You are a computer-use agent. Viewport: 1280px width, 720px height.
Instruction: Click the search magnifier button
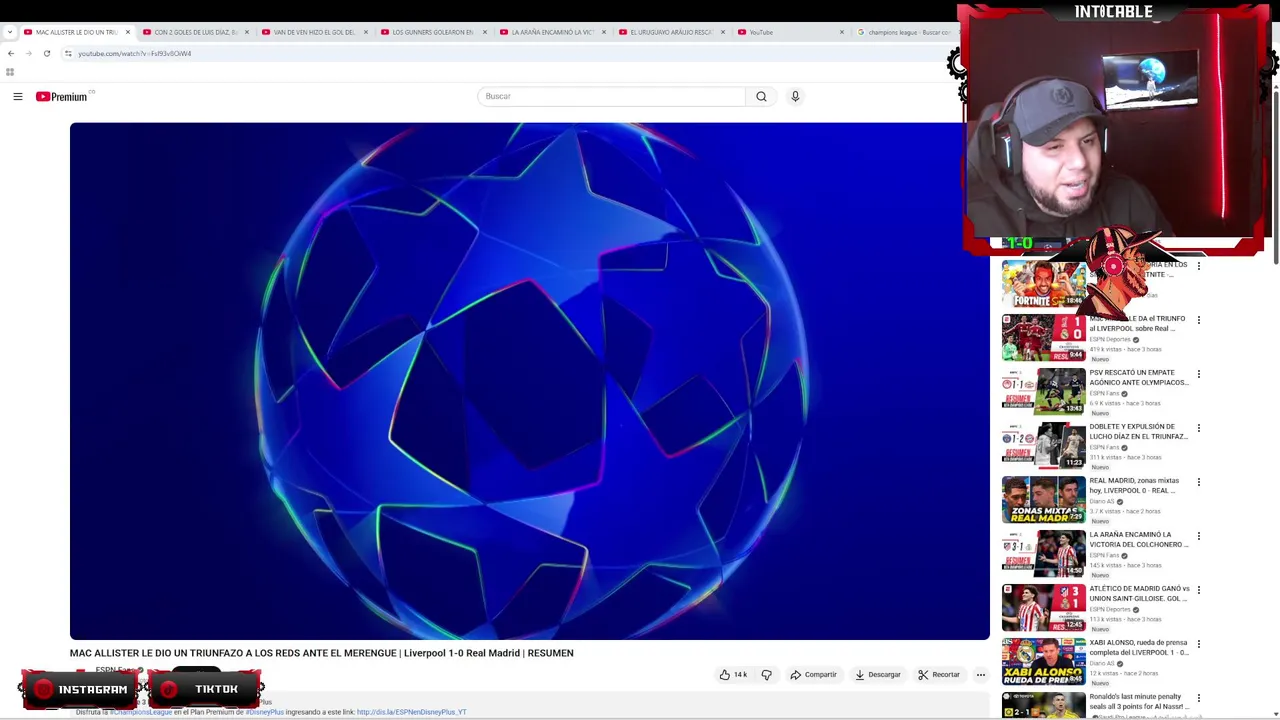761,96
